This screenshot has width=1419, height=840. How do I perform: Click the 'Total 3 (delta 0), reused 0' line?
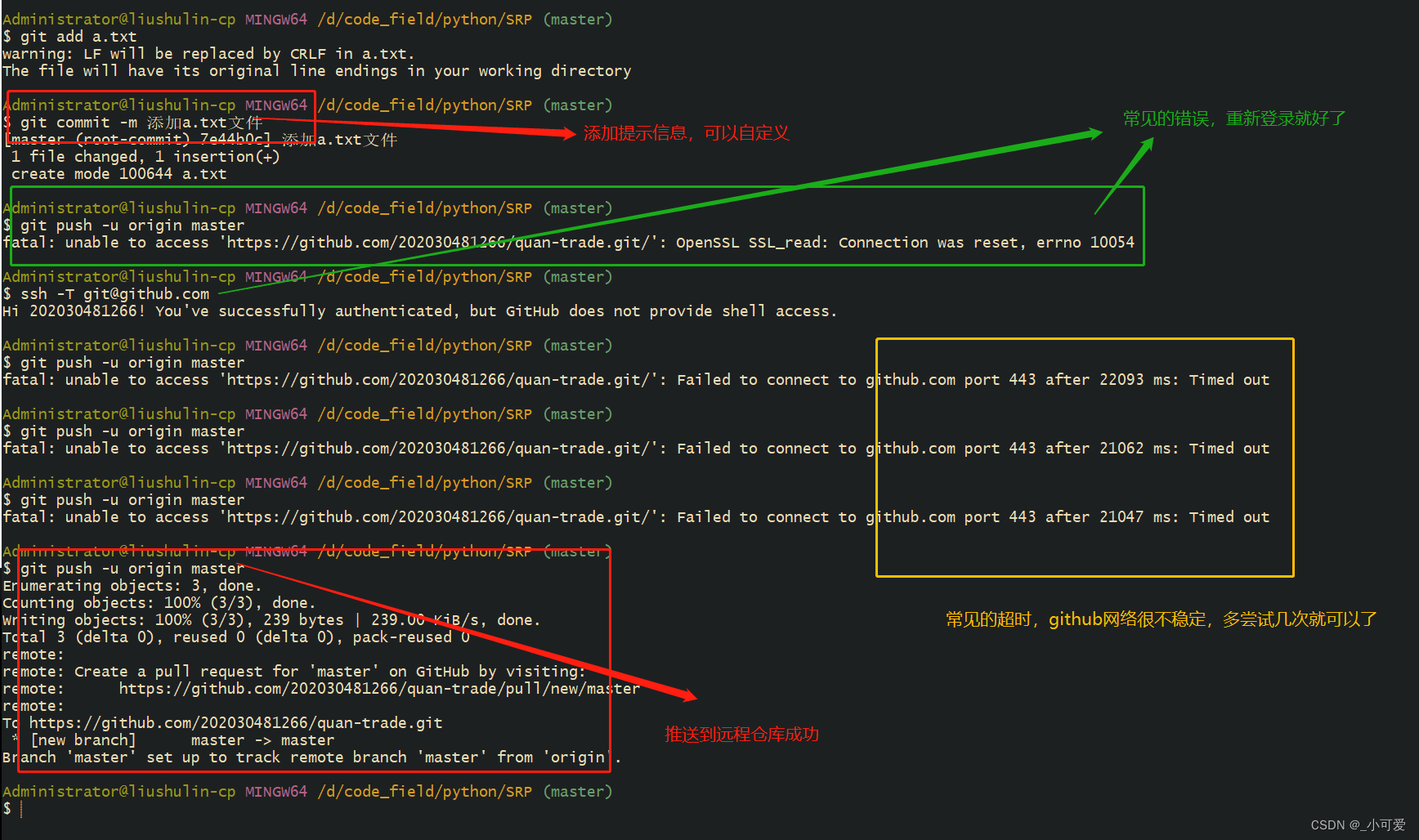point(236,637)
